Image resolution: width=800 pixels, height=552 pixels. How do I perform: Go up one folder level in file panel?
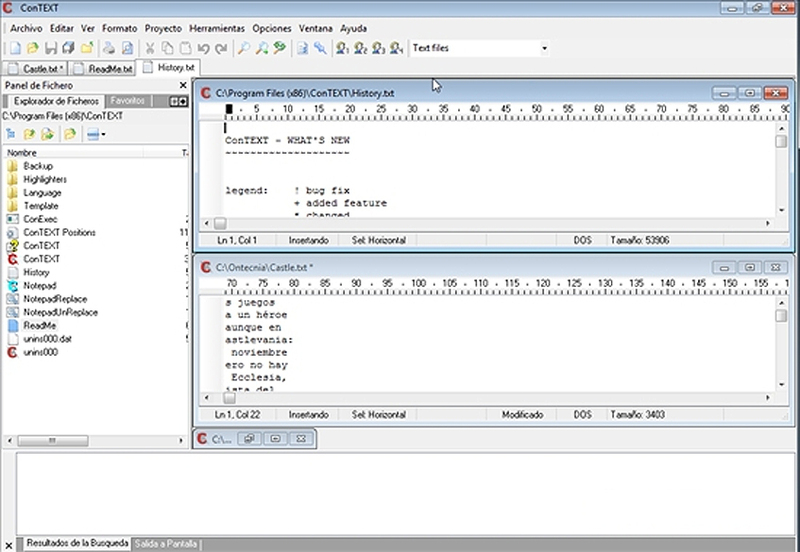click(30, 134)
